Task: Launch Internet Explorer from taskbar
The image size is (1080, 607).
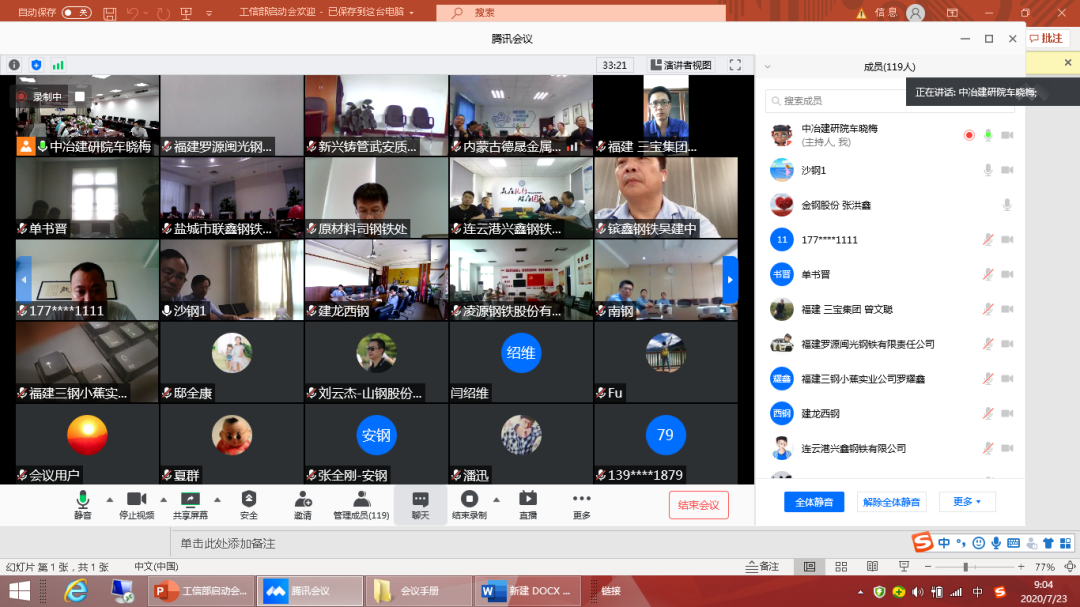Action: coord(76,591)
